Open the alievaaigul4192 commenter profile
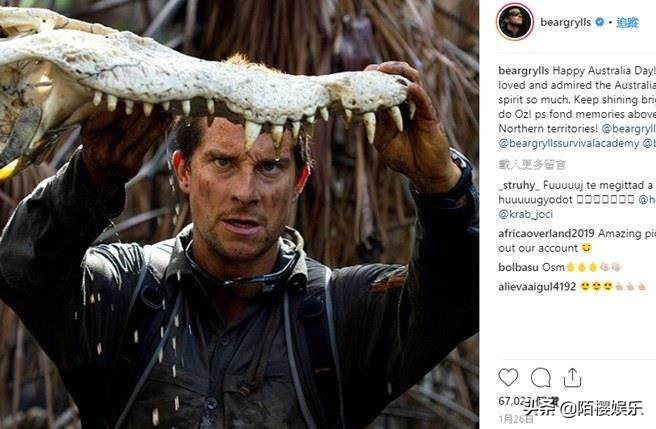 [x=537, y=287]
